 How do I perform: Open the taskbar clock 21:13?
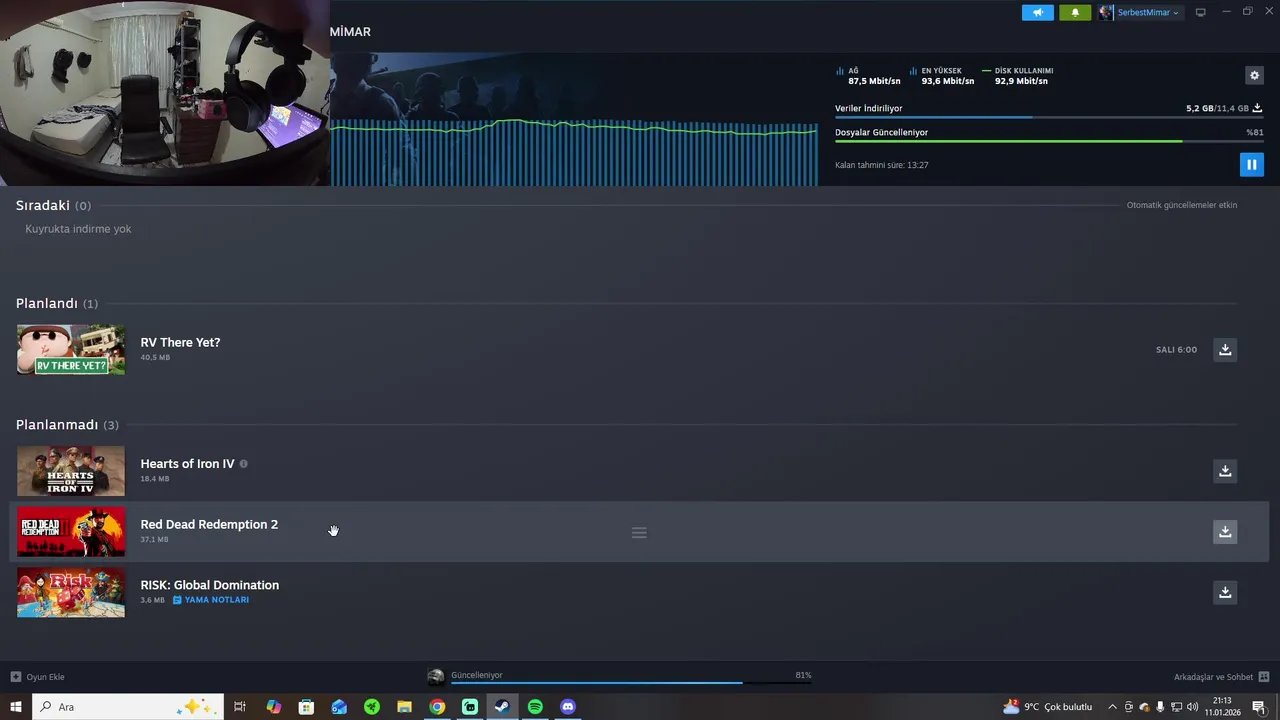(x=1222, y=707)
